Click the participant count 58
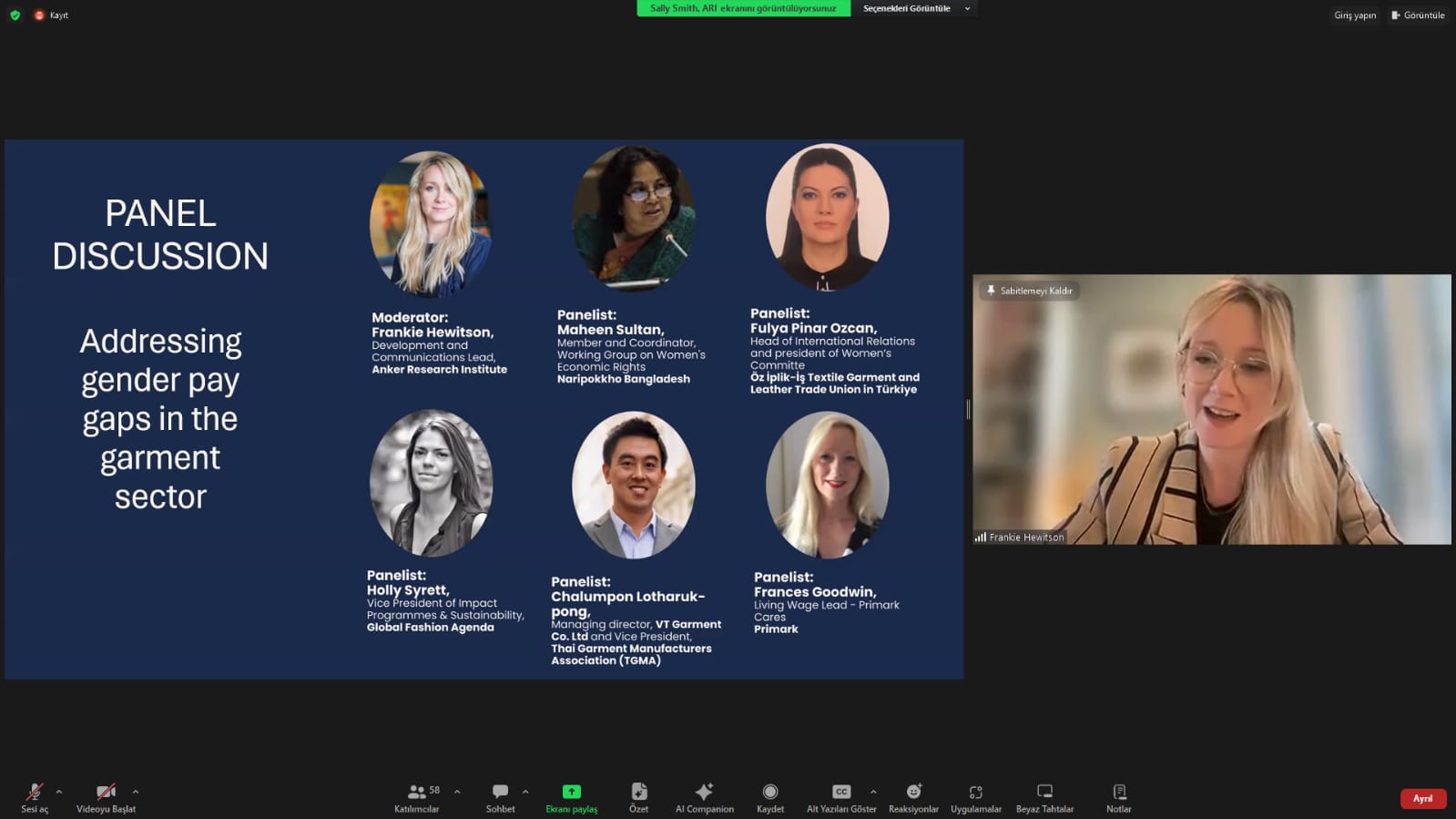The image size is (1456, 819). pyautogui.click(x=434, y=790)
